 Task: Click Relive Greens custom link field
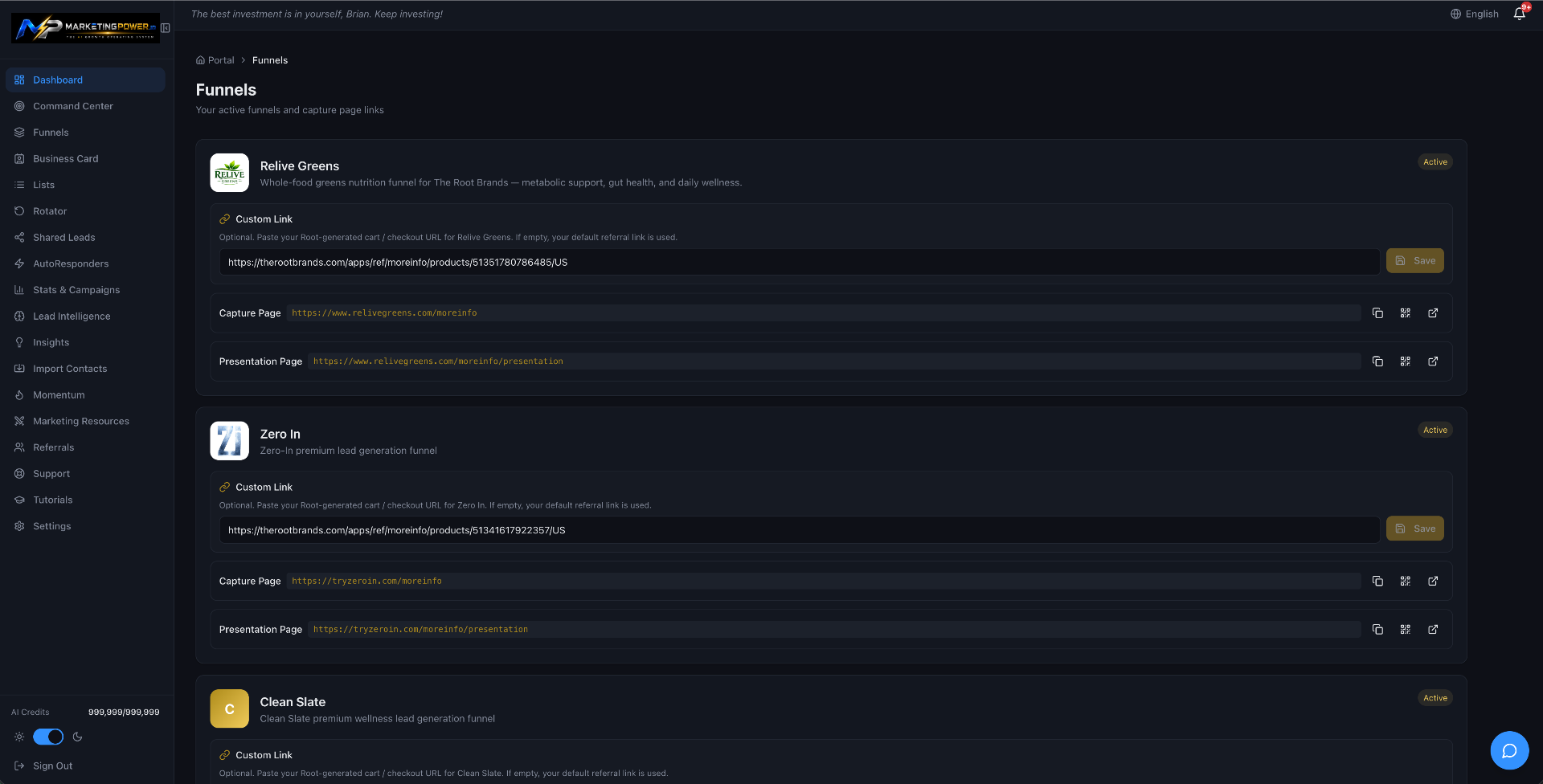click(x=800, y=262)
